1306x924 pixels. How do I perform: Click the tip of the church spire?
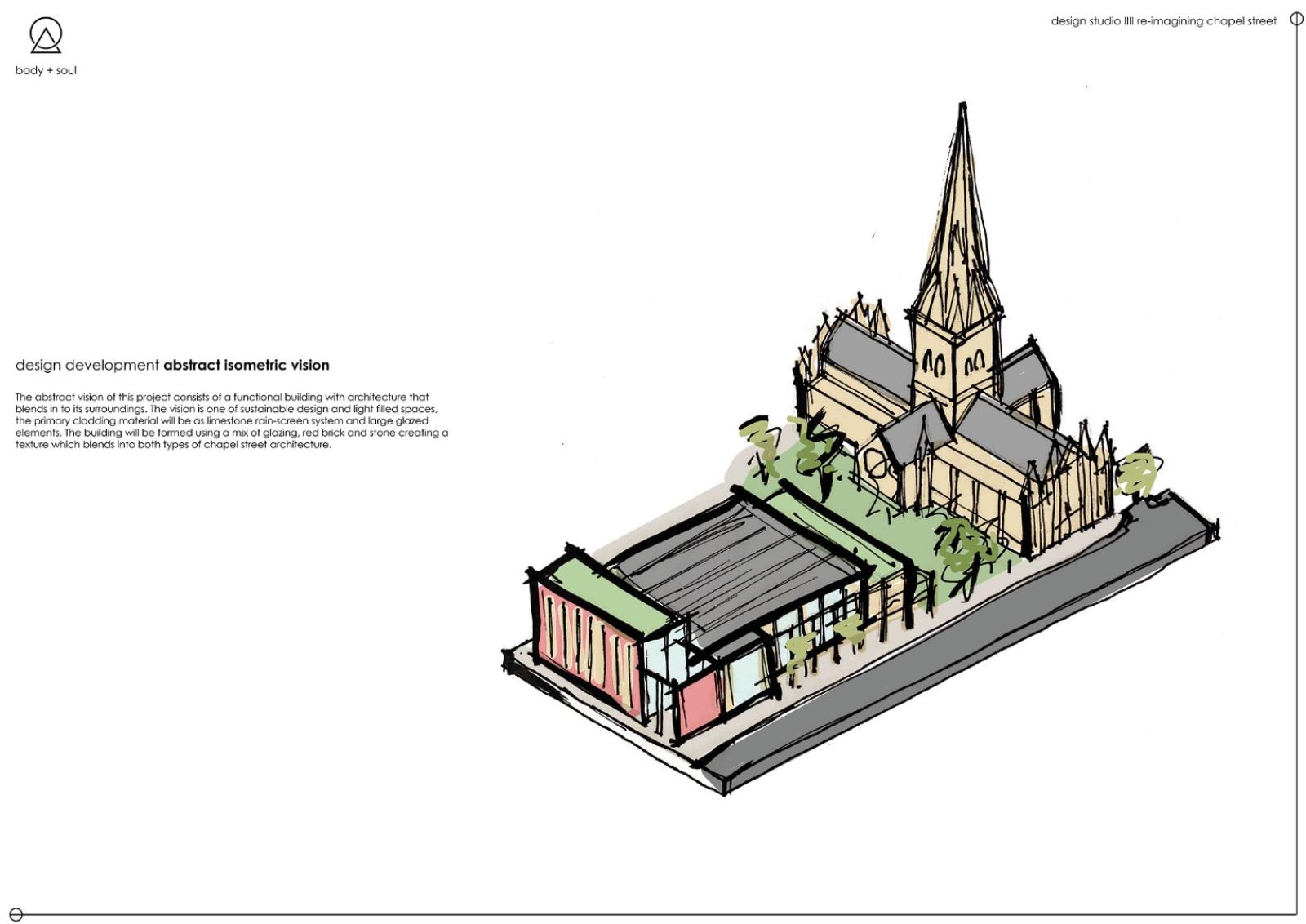click(x=963, y=107)
